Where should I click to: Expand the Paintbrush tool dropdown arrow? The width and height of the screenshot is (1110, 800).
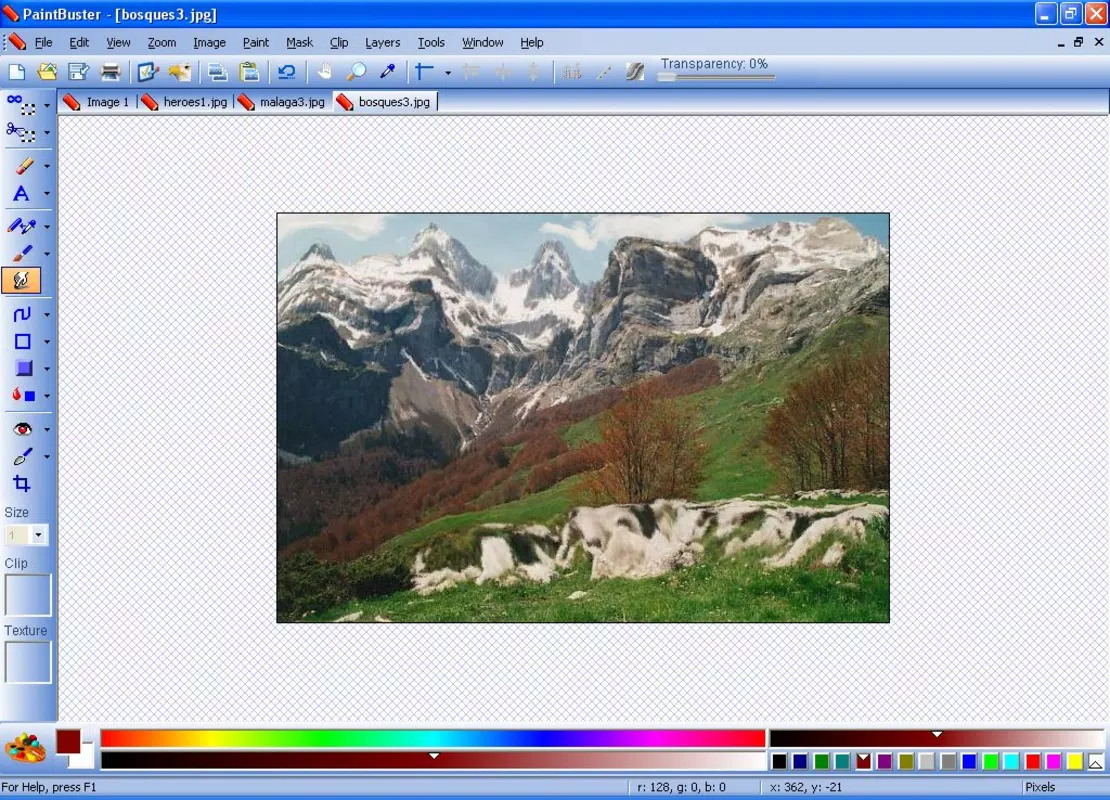[x=47, y=253]
